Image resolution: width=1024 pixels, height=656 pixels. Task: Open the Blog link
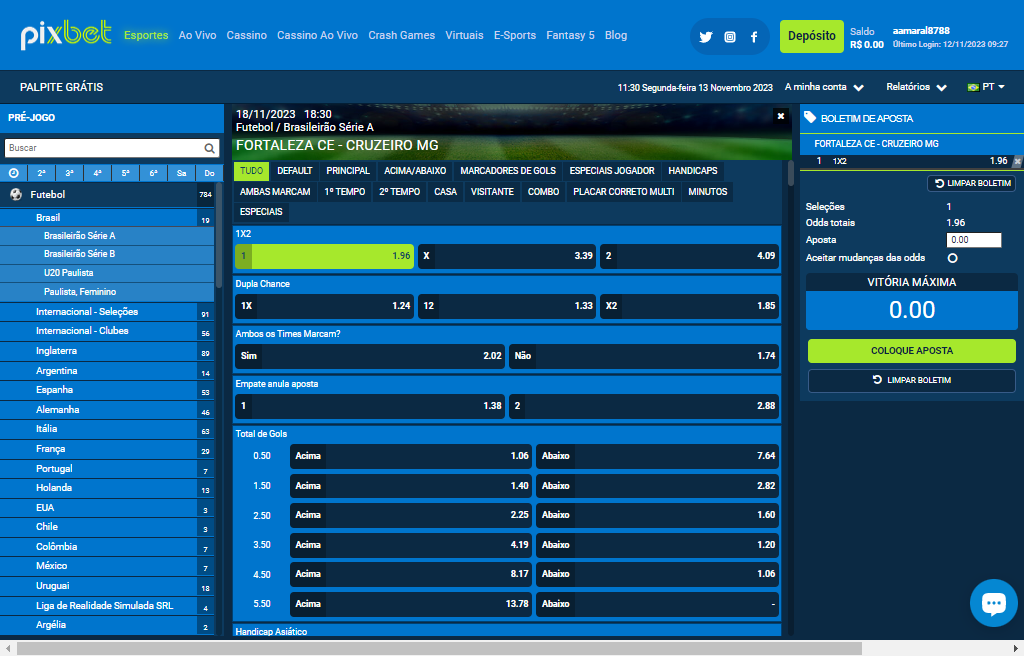(x=616, y=35)
